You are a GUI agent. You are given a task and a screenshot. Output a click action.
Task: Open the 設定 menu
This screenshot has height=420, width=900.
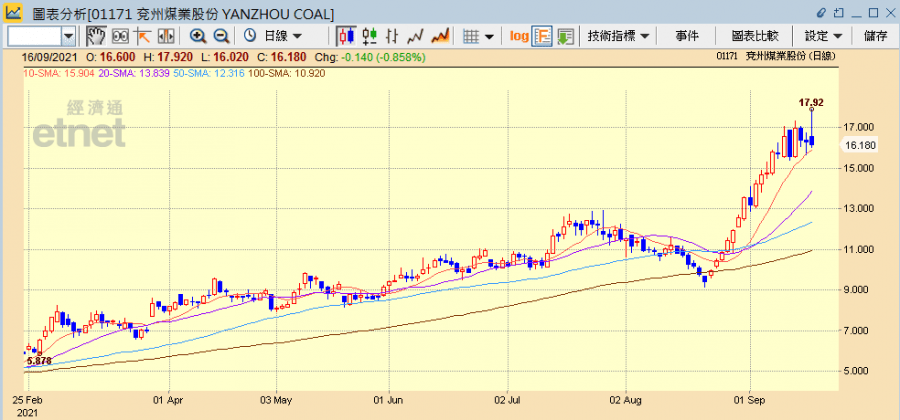coord(824,35)
